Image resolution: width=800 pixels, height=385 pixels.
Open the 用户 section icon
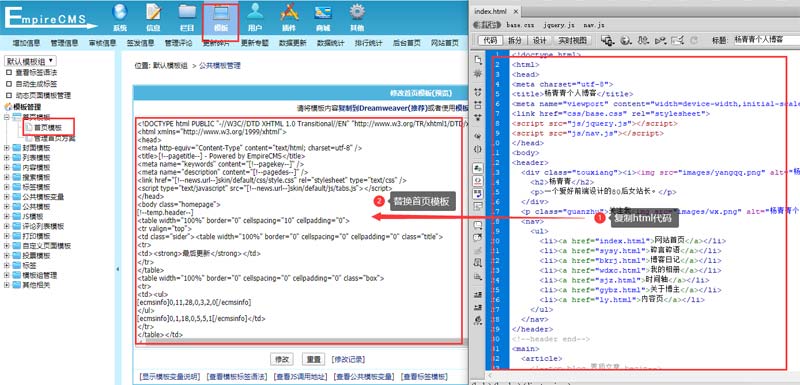click(255, 17)
